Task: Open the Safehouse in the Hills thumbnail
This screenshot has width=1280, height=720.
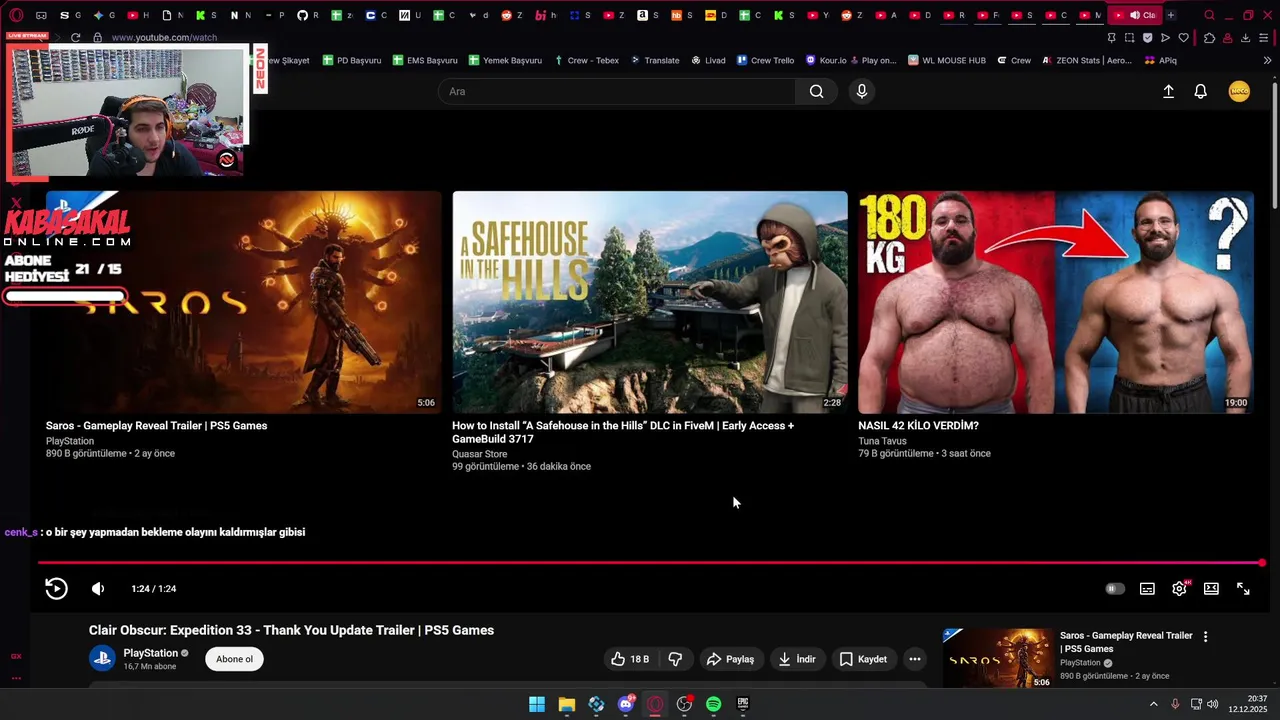Action: 650,302
